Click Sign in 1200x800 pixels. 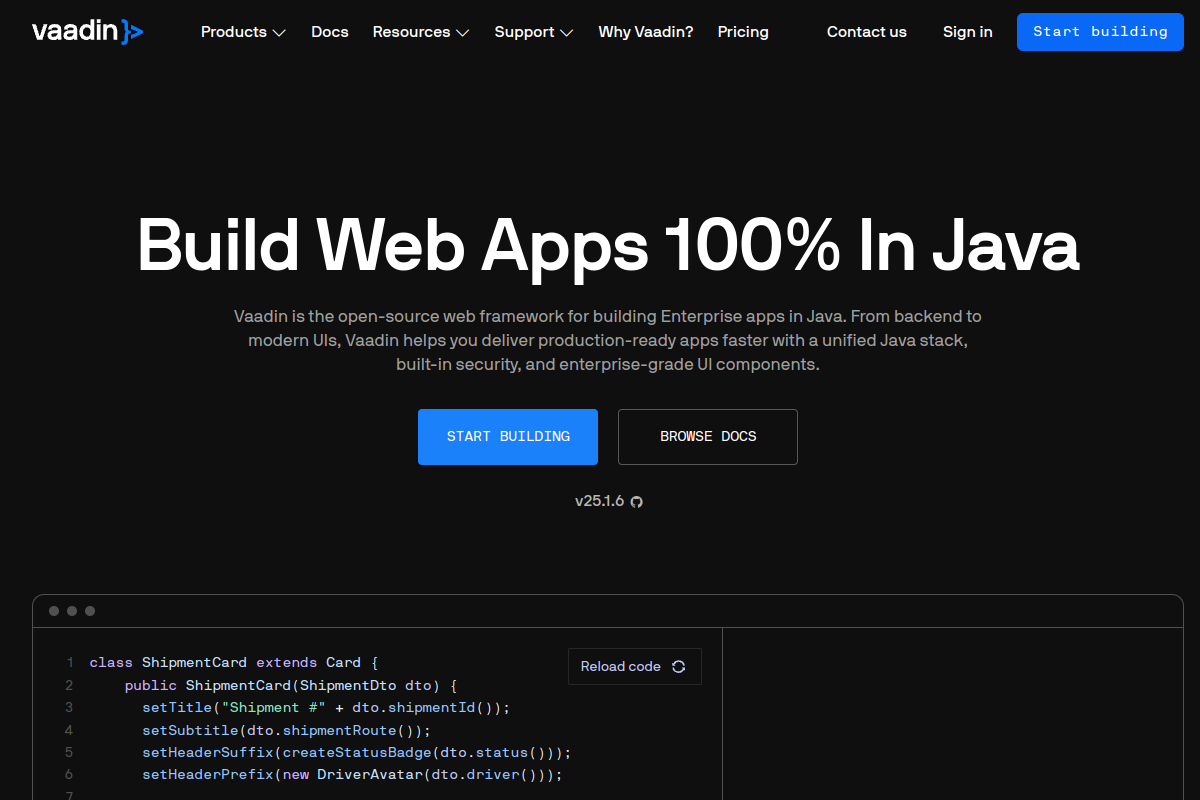click(x=968, y=32)
